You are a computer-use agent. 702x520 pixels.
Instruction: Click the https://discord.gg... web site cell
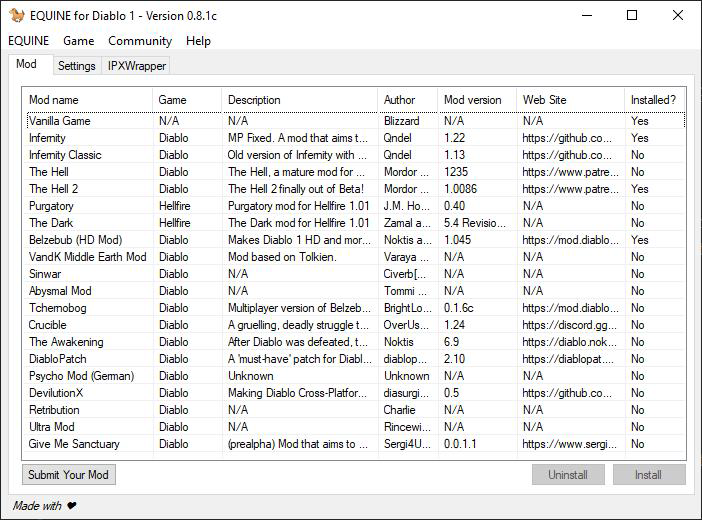pos(569,325)
